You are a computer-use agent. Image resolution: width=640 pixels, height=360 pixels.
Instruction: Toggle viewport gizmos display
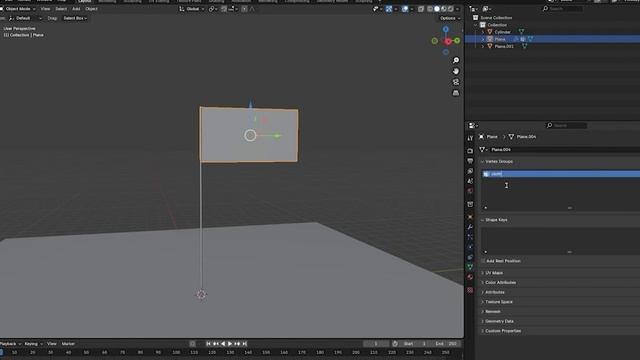(x=389, y=9)
